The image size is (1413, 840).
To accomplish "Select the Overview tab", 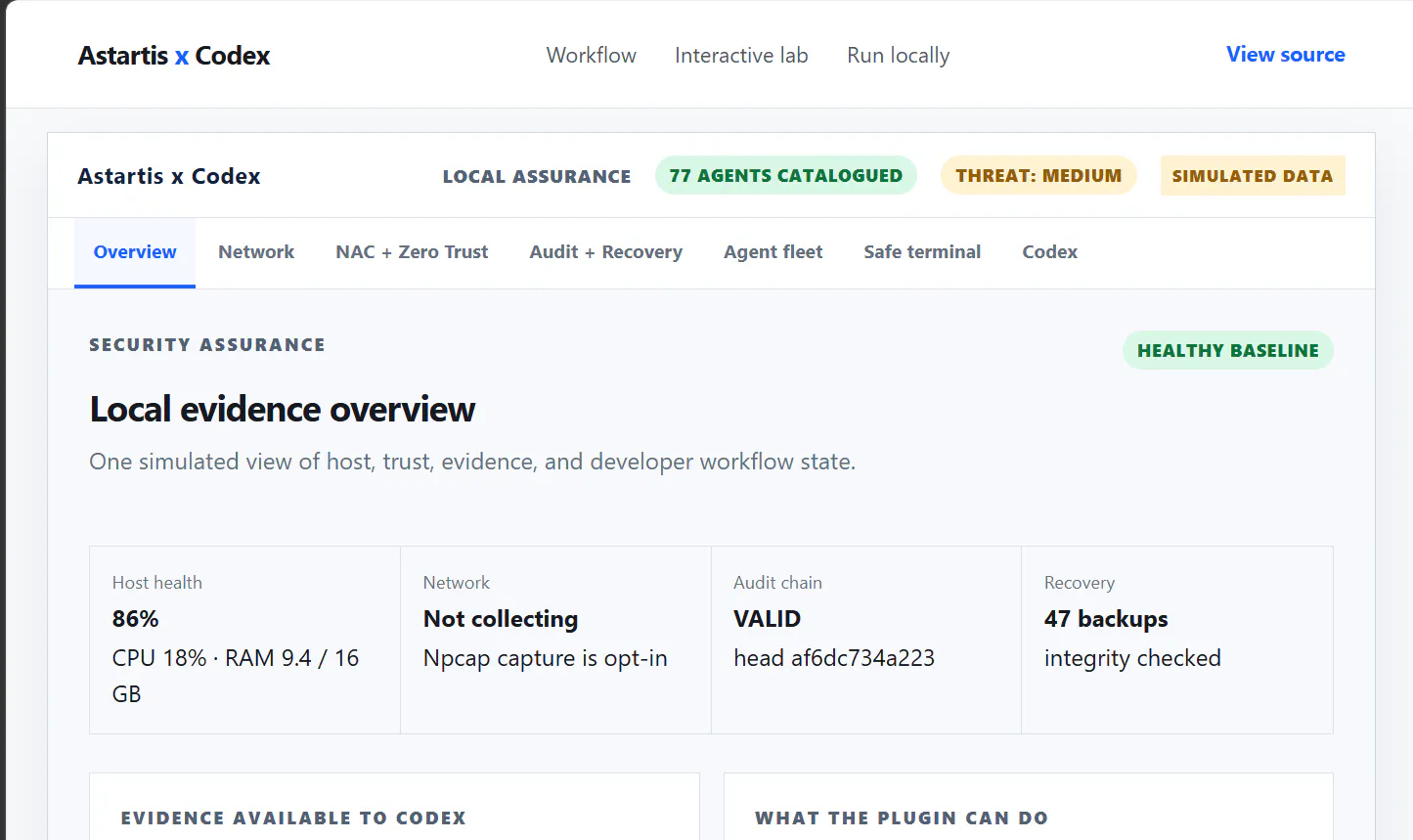I will coord(135,252).
